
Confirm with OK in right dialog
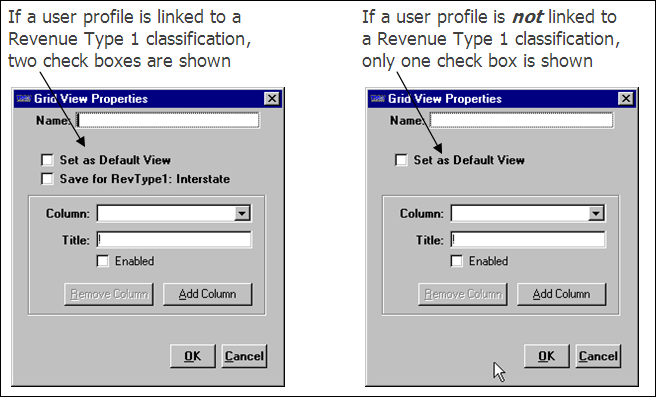click(547, 356)
